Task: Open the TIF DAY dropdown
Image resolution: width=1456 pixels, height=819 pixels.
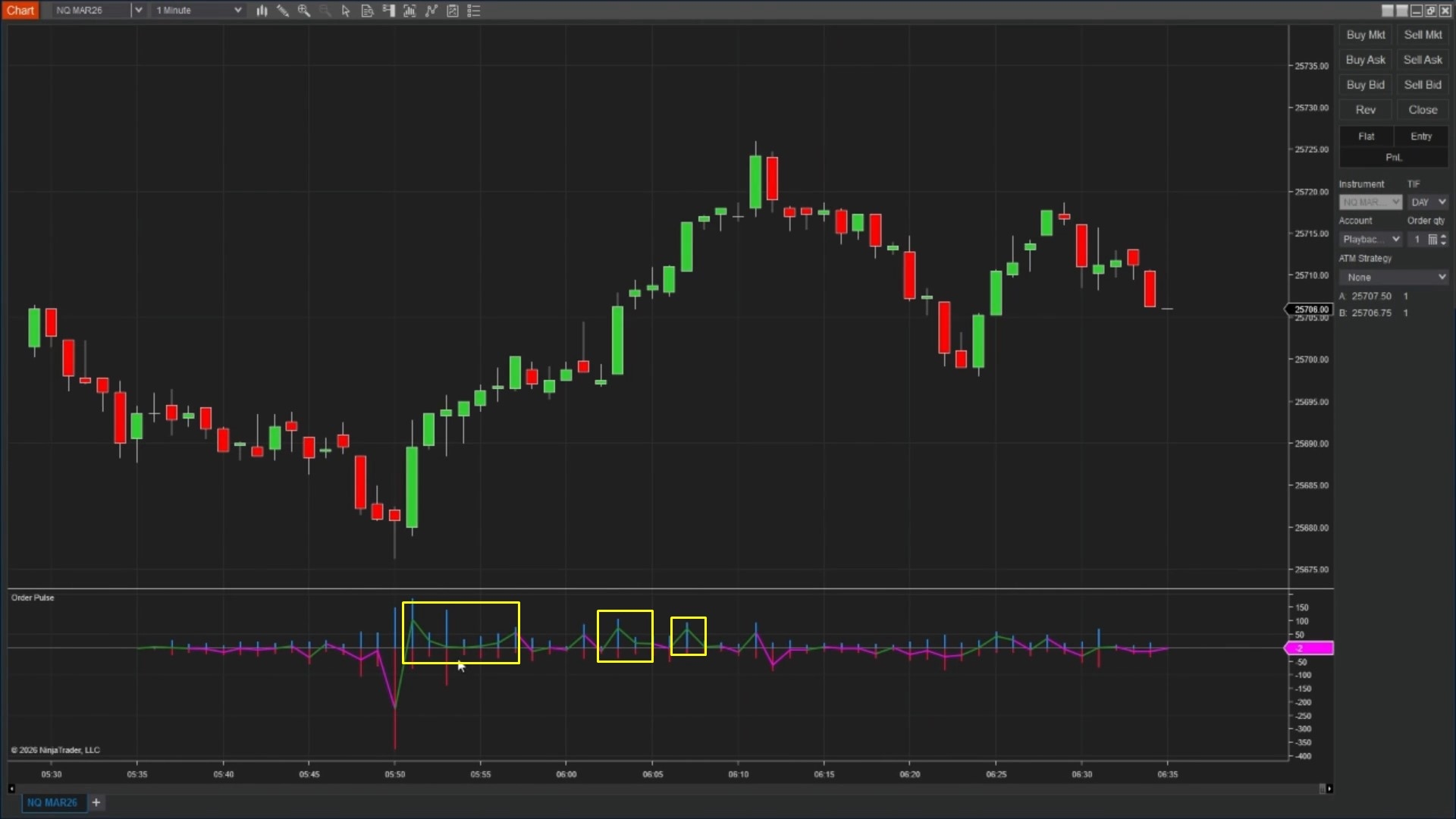Action: point(1429,202)
